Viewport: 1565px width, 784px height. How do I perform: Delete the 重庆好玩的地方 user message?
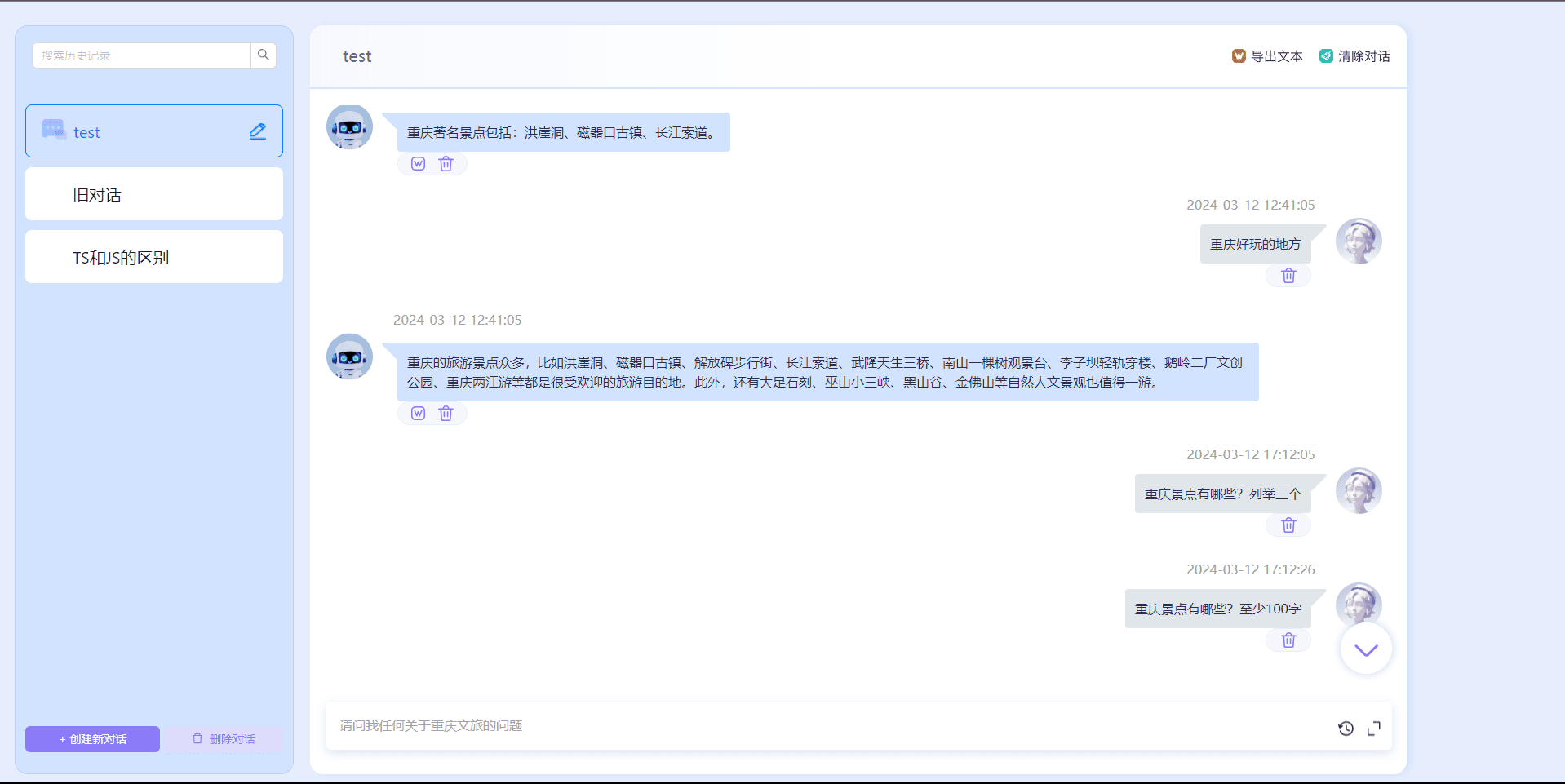1288,276
